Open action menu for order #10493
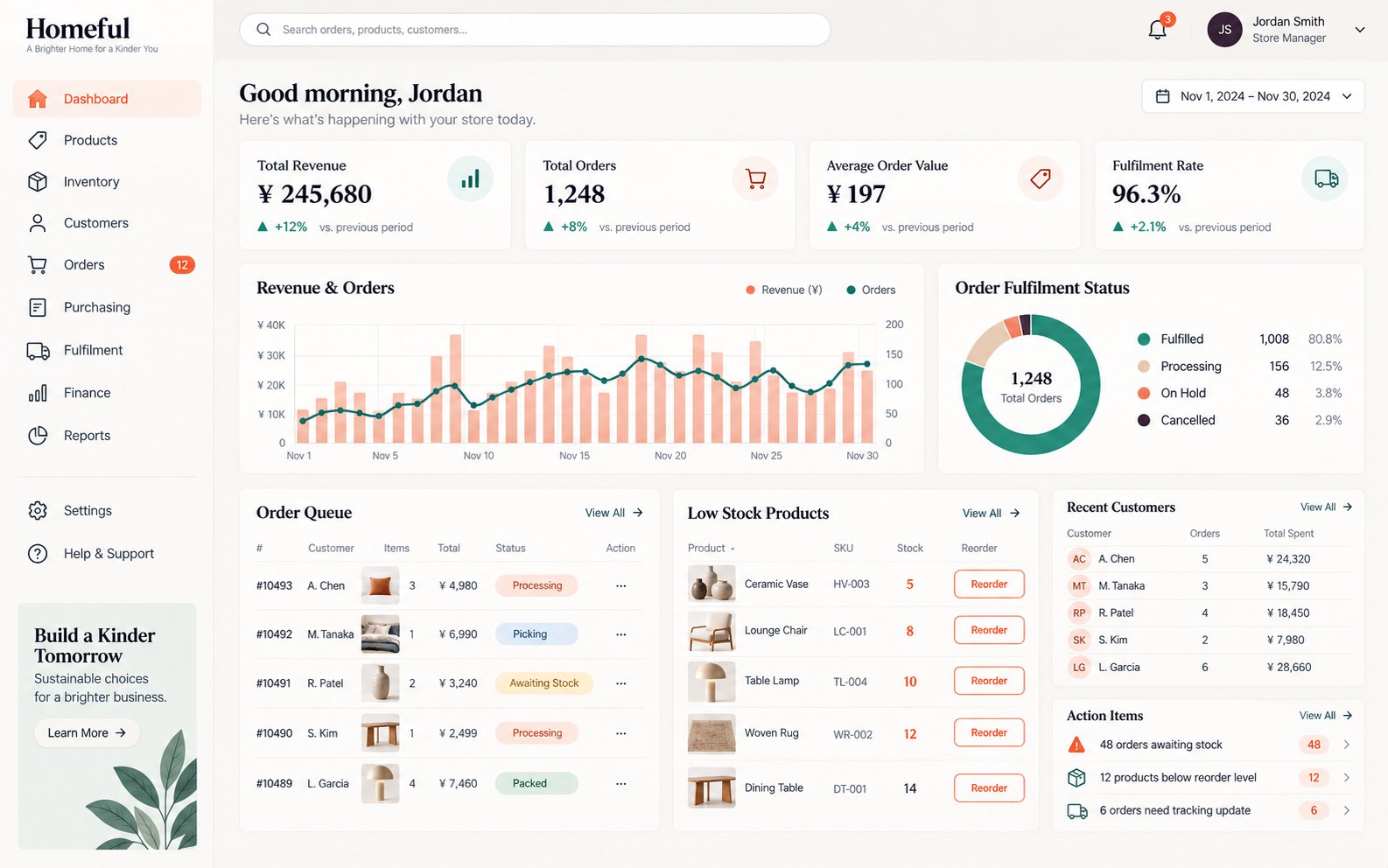The image size is (1388, 868). (x=620, y=585)
